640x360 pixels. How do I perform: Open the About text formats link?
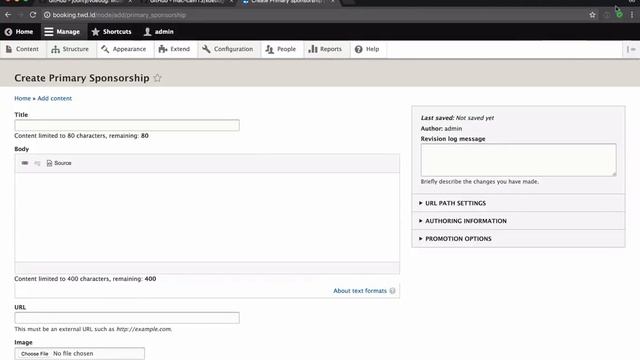pyautogui.click(x=360, y=291)
